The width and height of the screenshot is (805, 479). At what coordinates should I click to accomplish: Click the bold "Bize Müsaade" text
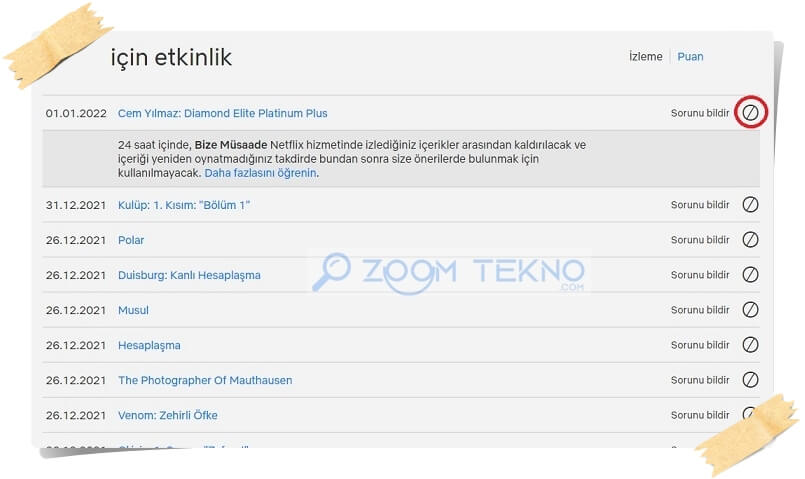(231, 145)
